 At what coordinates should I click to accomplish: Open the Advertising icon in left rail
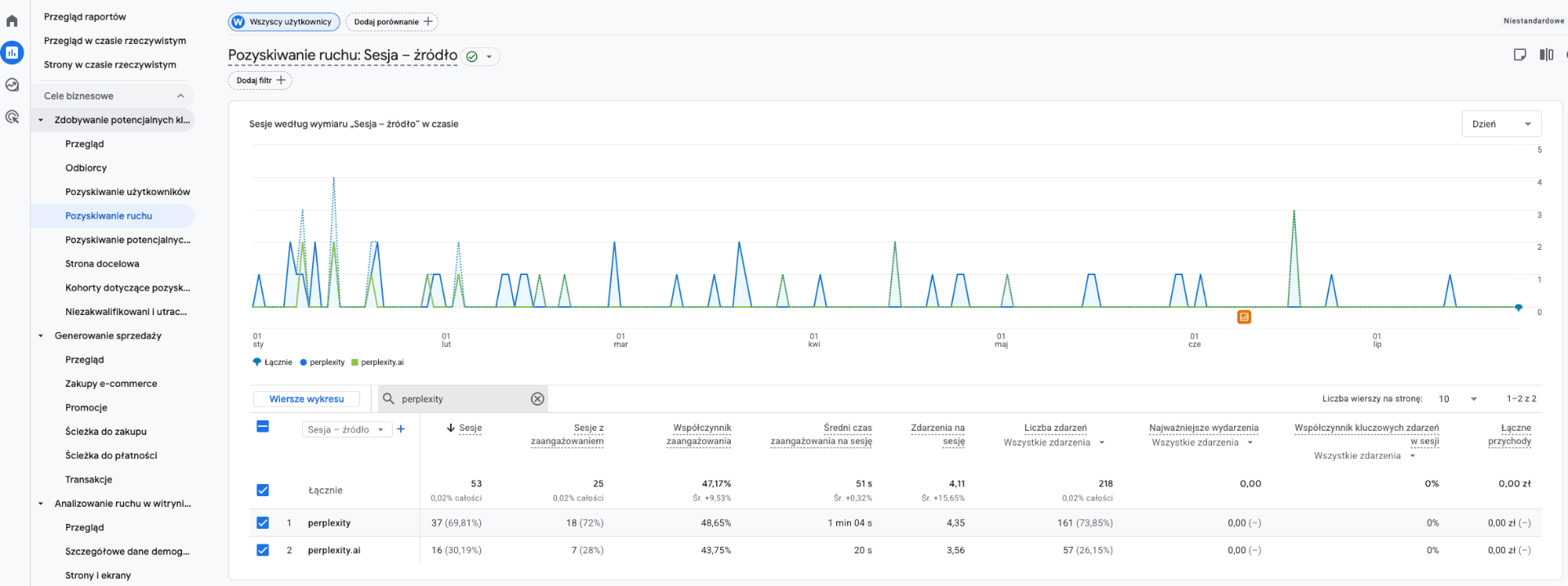pyautogui.click(x=11, y=117)
